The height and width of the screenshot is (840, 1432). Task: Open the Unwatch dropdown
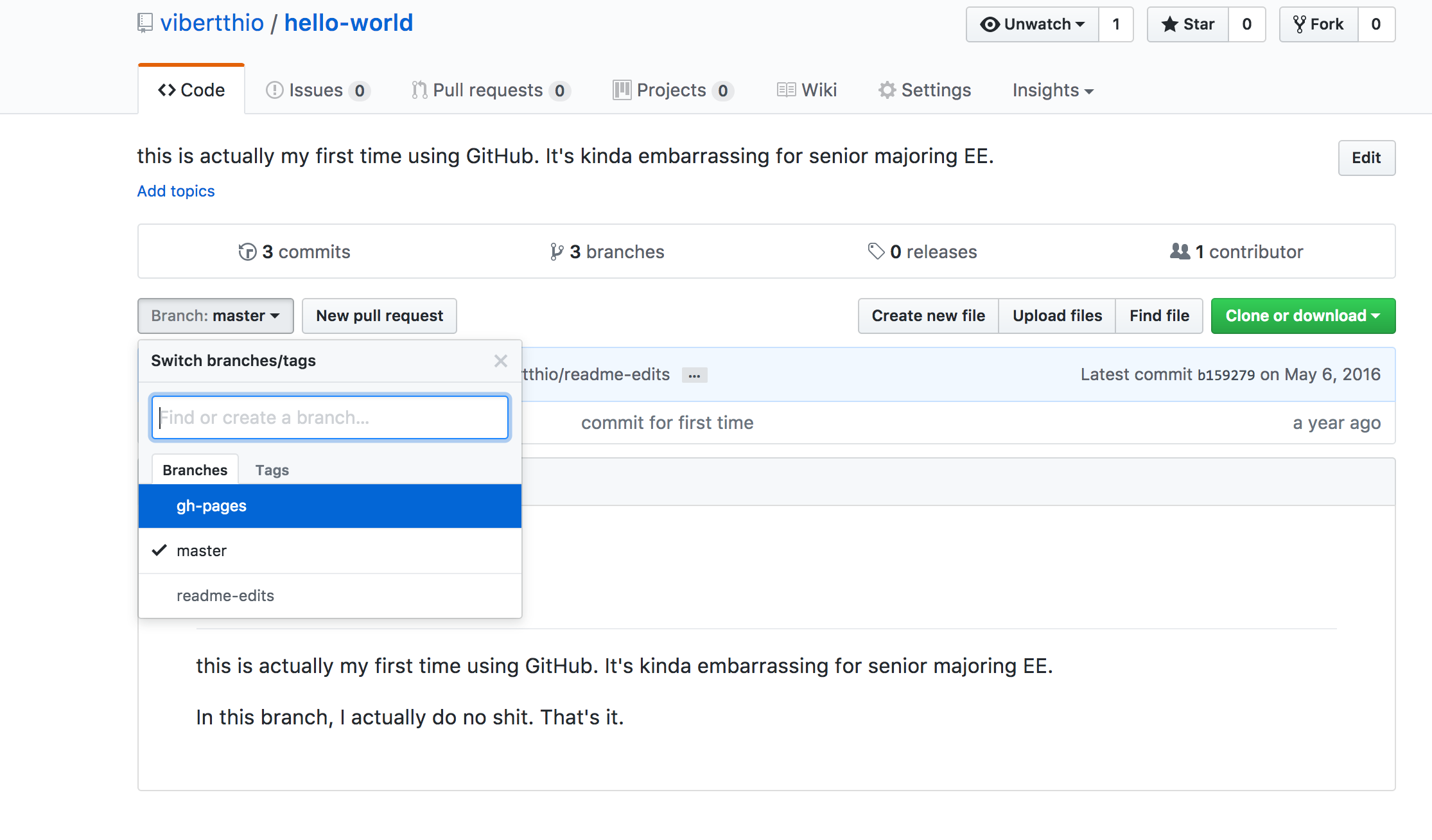[x=1033, y=24]
